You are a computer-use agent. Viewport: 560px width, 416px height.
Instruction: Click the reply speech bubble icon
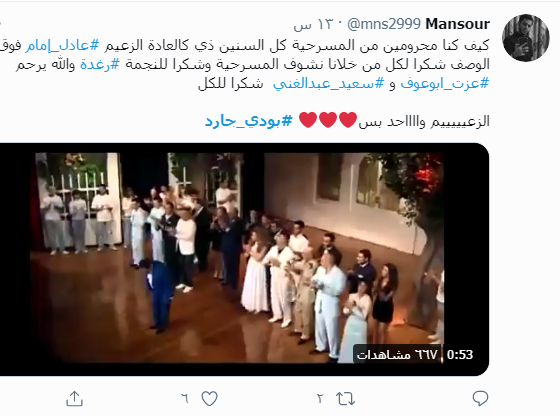480,399
